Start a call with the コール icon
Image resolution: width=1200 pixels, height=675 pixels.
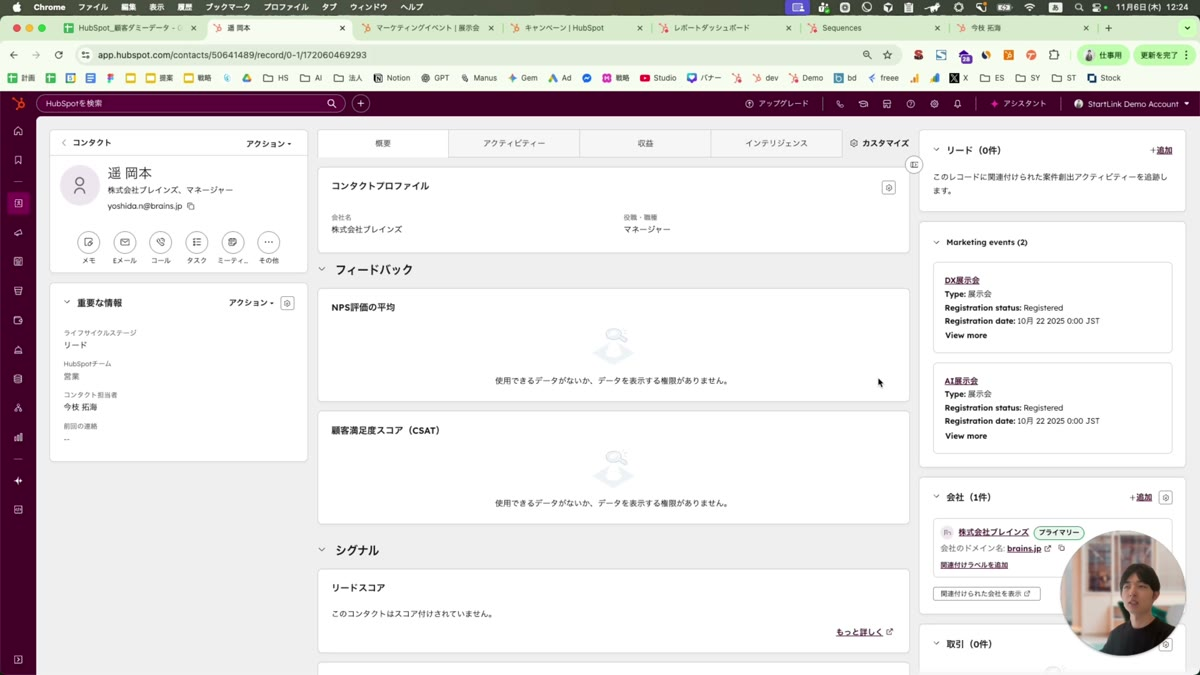161,242
